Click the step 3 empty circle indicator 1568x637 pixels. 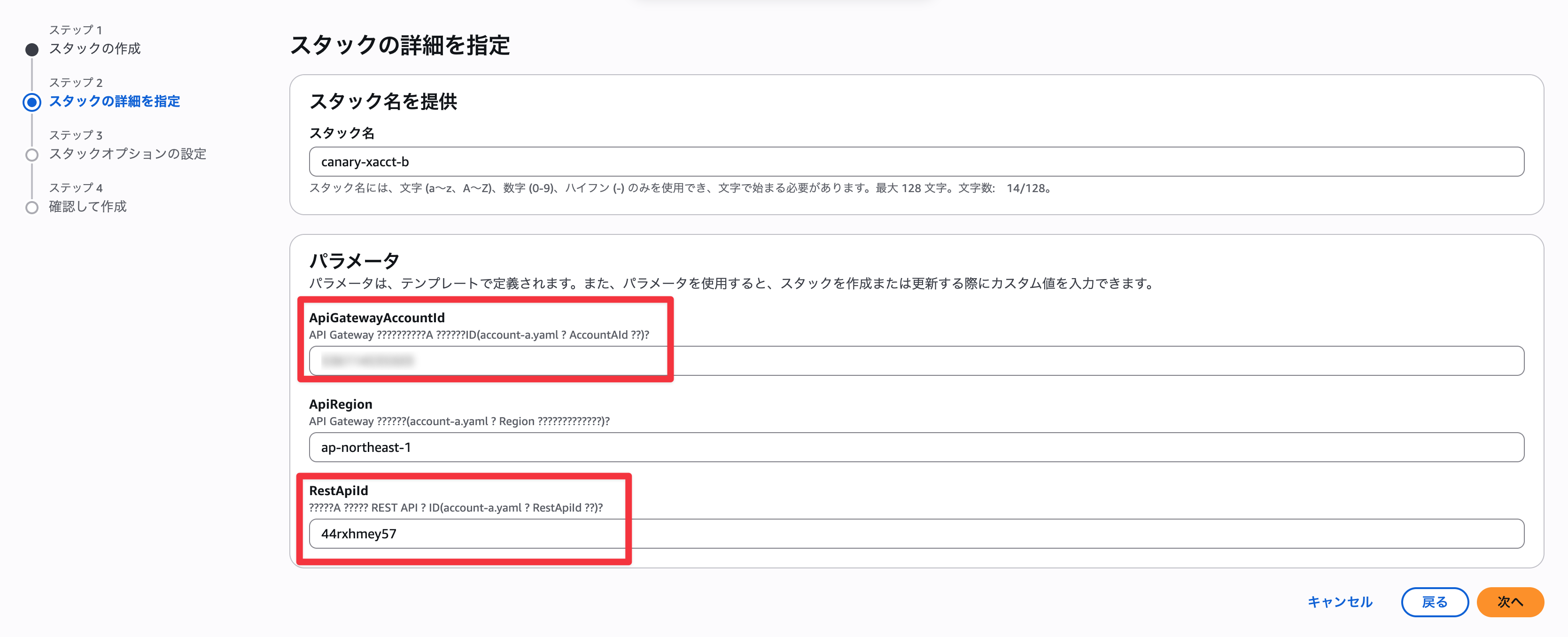pos(31,155)
